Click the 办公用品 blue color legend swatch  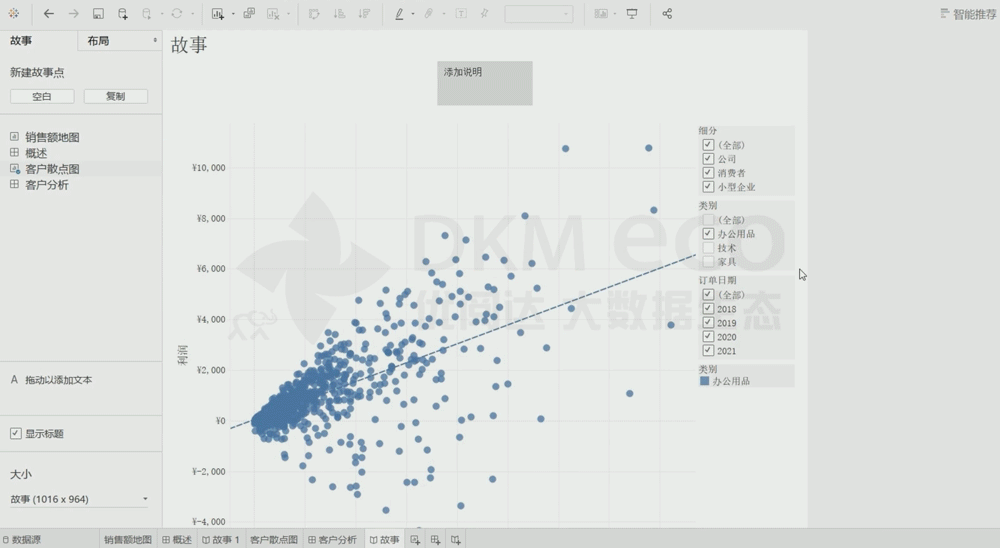coord(704,381)
